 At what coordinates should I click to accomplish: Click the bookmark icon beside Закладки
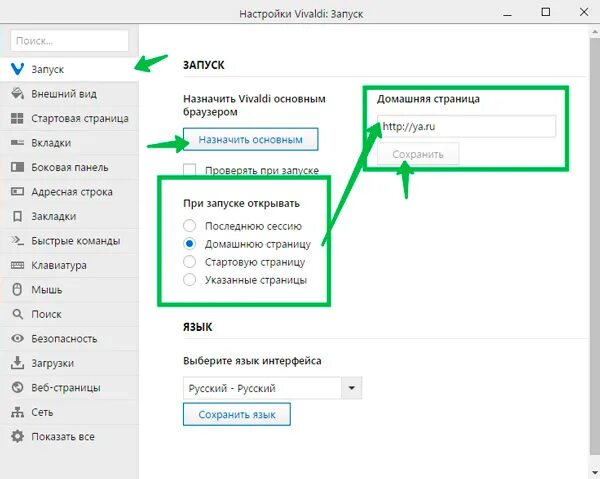pos(17,216)
